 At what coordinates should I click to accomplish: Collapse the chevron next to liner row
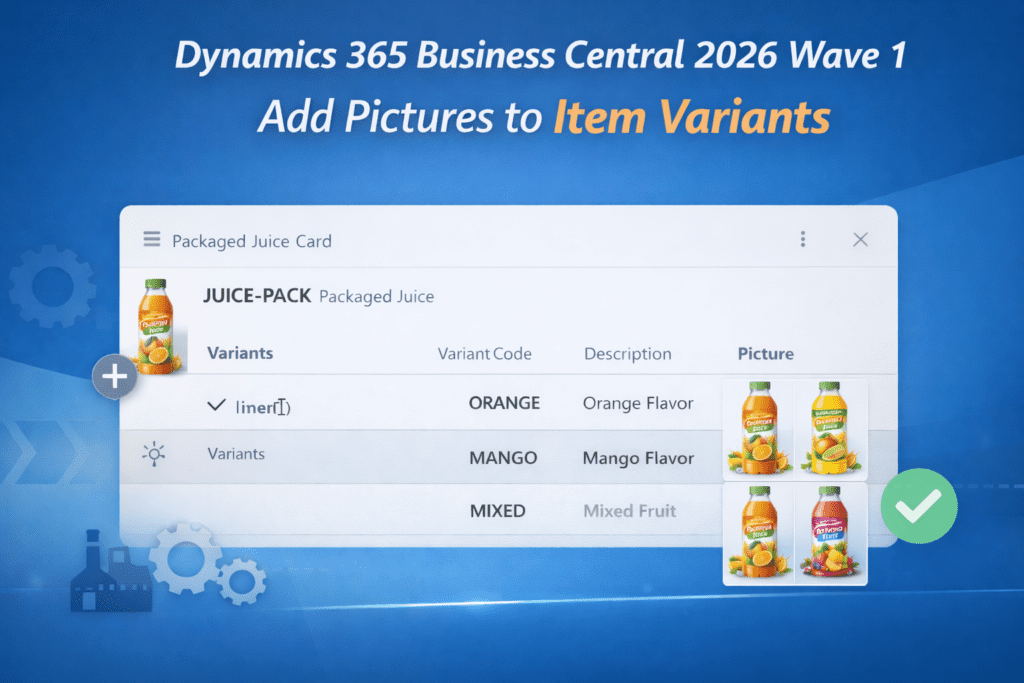click(x=215, y=405)
